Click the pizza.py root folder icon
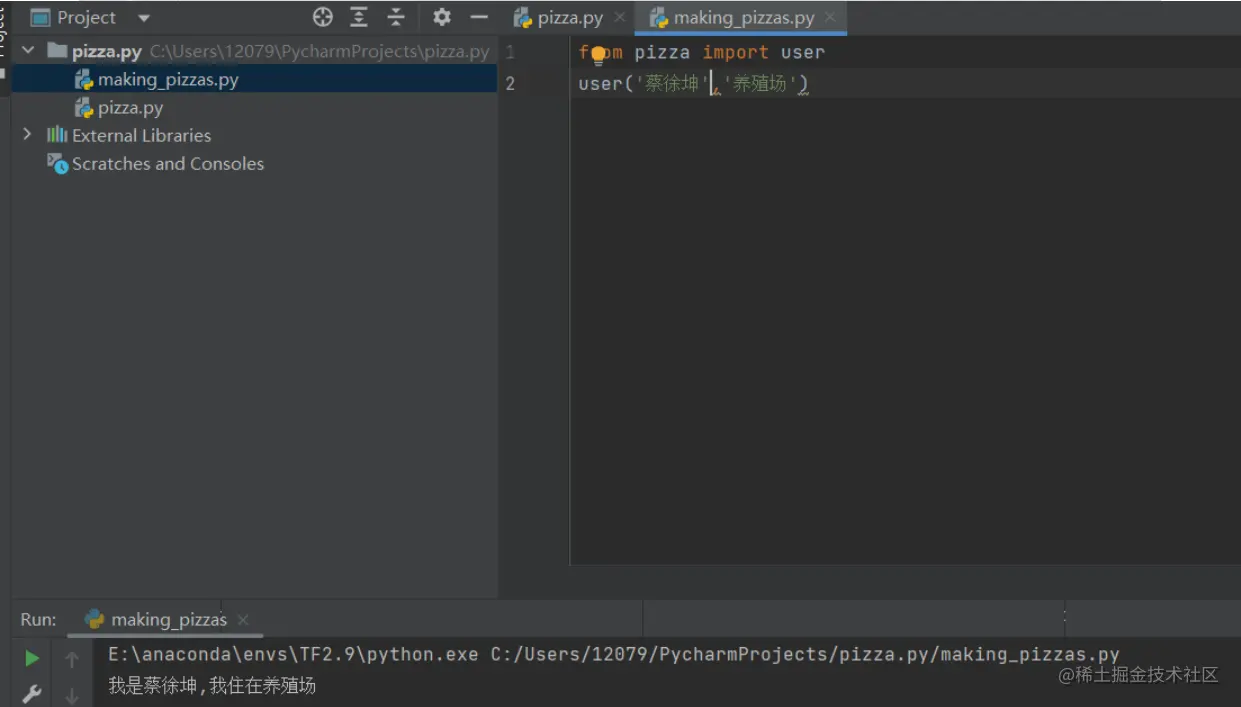This screenshot has width=1241, height=707. [57, 50]
